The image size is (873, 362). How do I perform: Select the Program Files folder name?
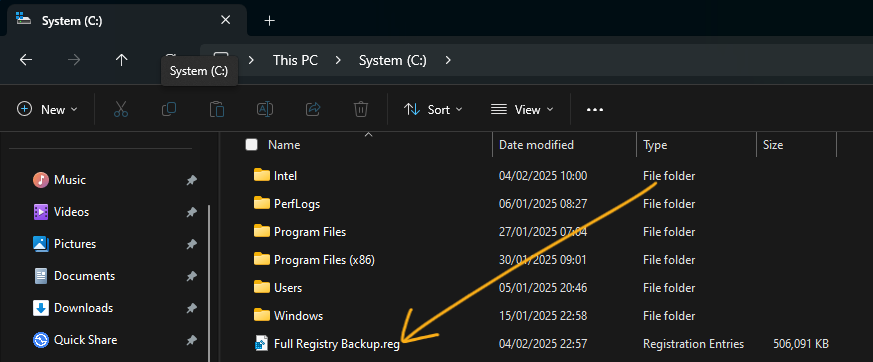click(x=310, y=232)
